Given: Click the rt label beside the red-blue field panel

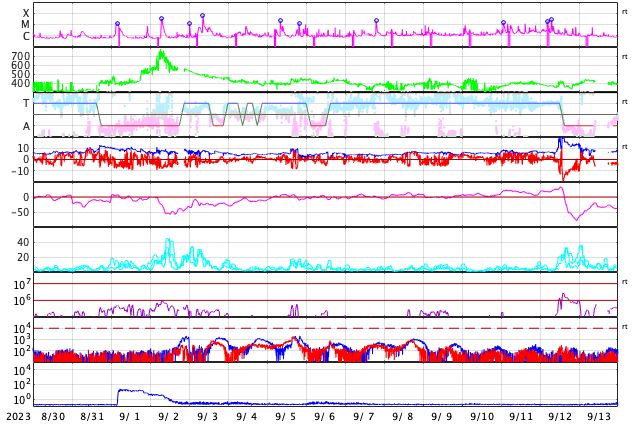Looking at the screenshot, I should coord(625,147).
